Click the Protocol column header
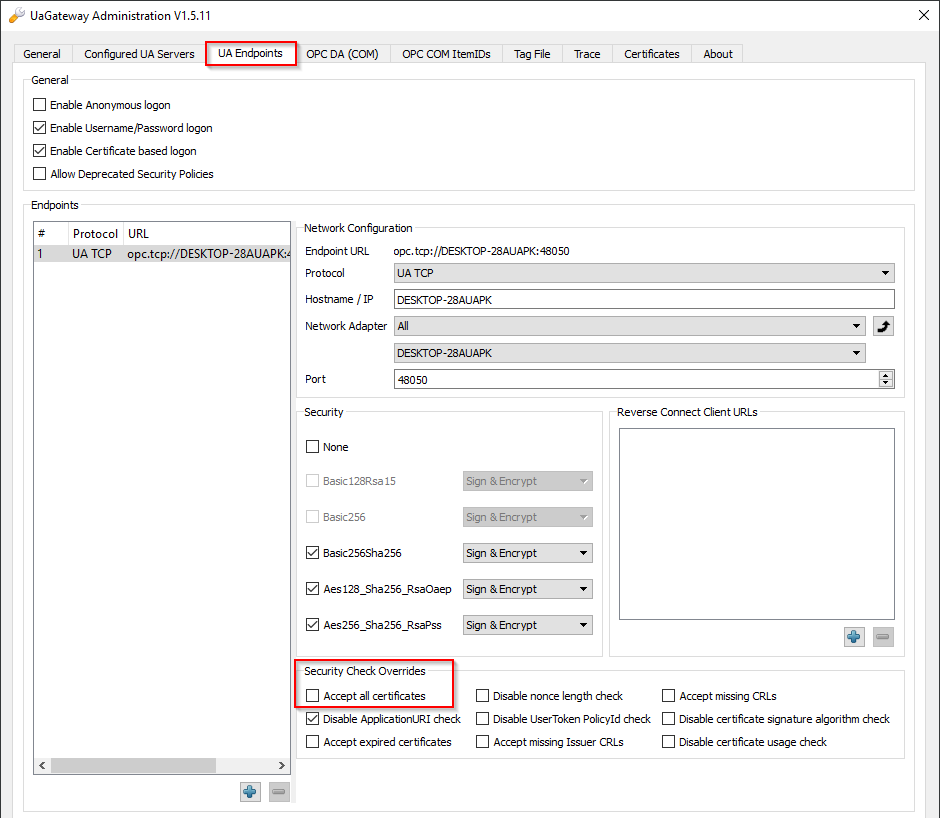 (95, 234)
